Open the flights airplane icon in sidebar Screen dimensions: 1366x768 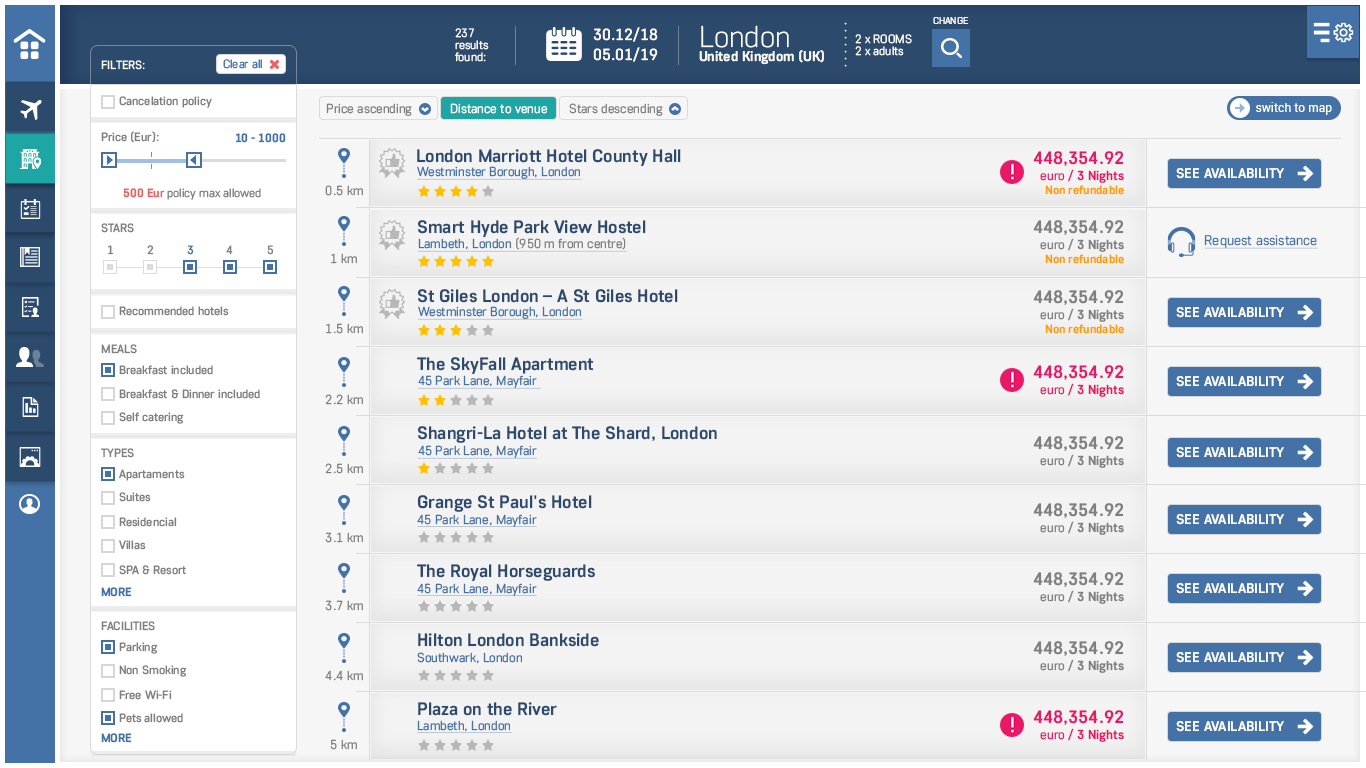pyautogui.click(x=30, y=109)
